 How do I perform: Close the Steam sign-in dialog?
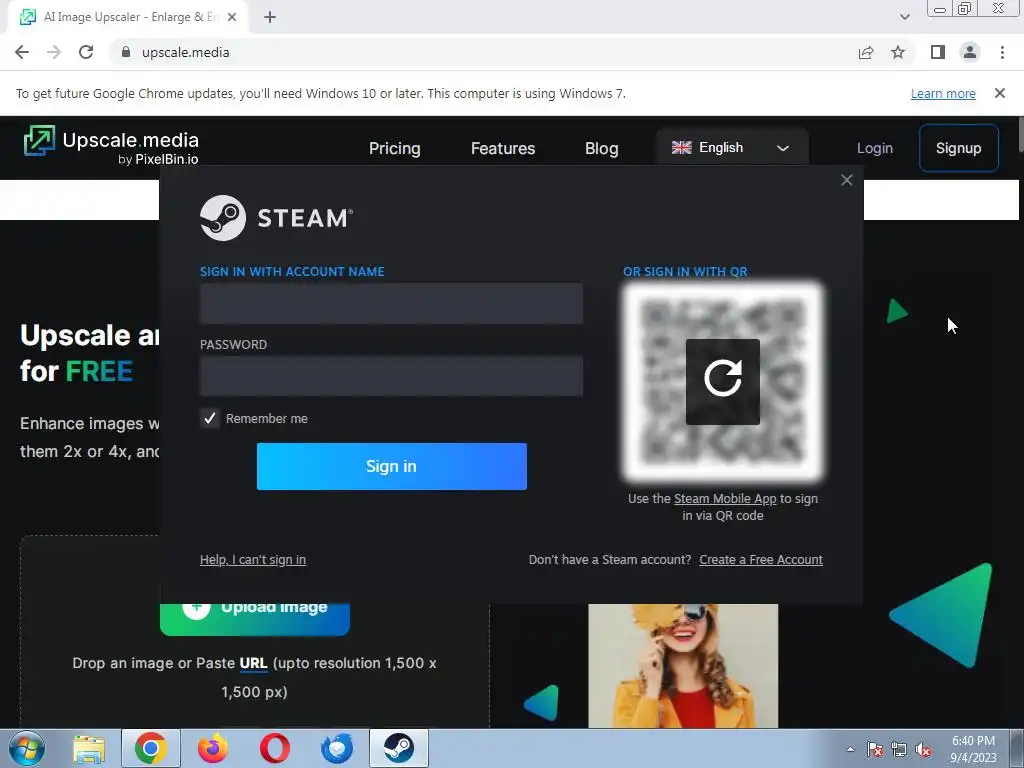[x=846, y=180]
